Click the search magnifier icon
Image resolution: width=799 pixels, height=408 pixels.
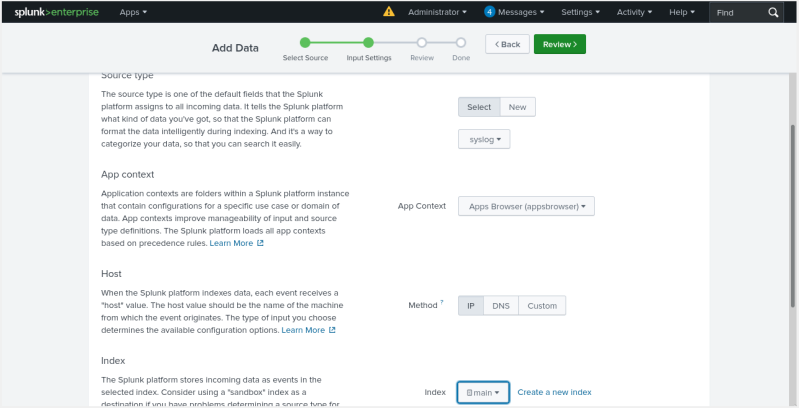(773, 12)
